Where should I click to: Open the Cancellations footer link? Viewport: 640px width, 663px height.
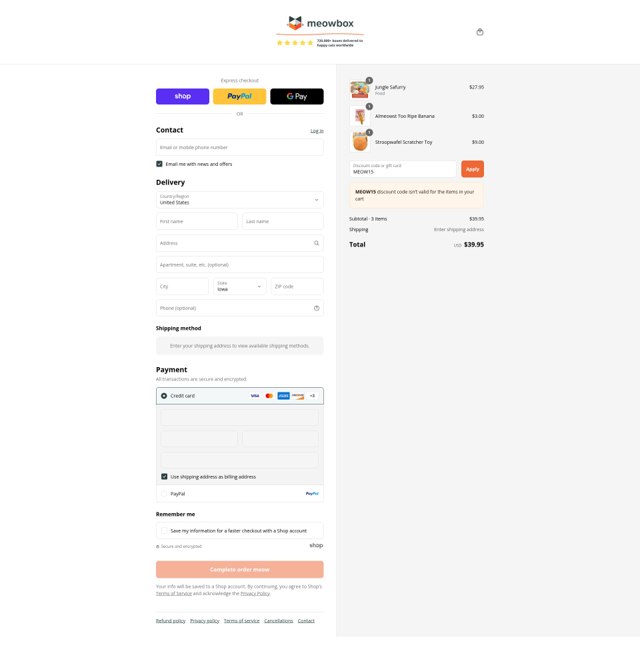pos(279,621)
